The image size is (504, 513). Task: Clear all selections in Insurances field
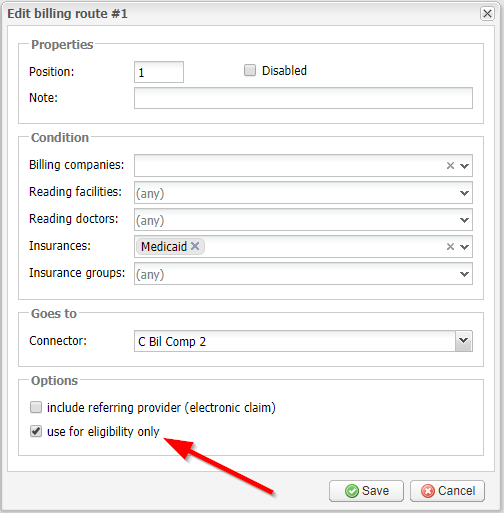pyautogui.click(x=450, y=246)
